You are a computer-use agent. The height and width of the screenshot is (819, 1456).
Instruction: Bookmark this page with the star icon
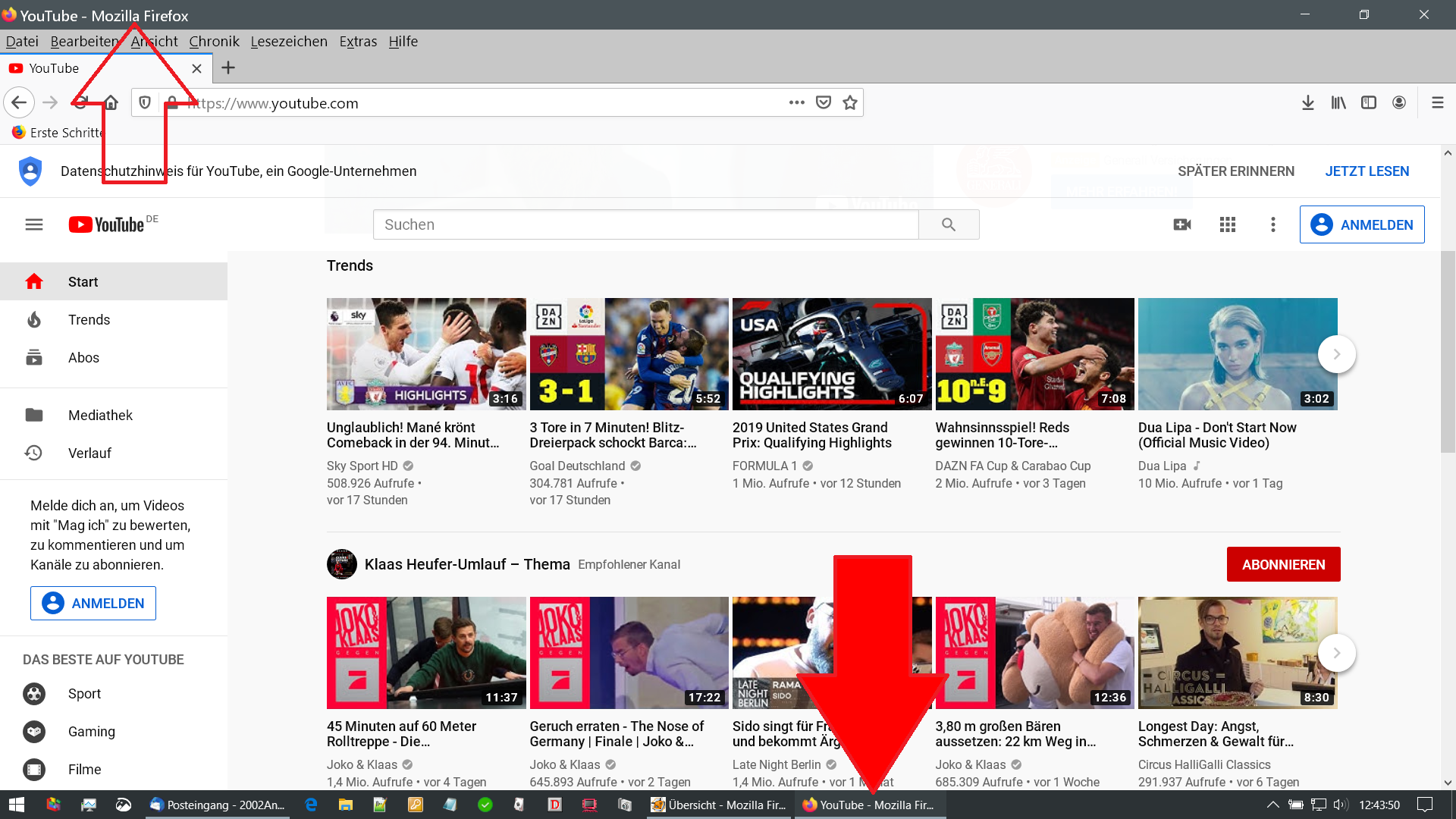[850, 102]
